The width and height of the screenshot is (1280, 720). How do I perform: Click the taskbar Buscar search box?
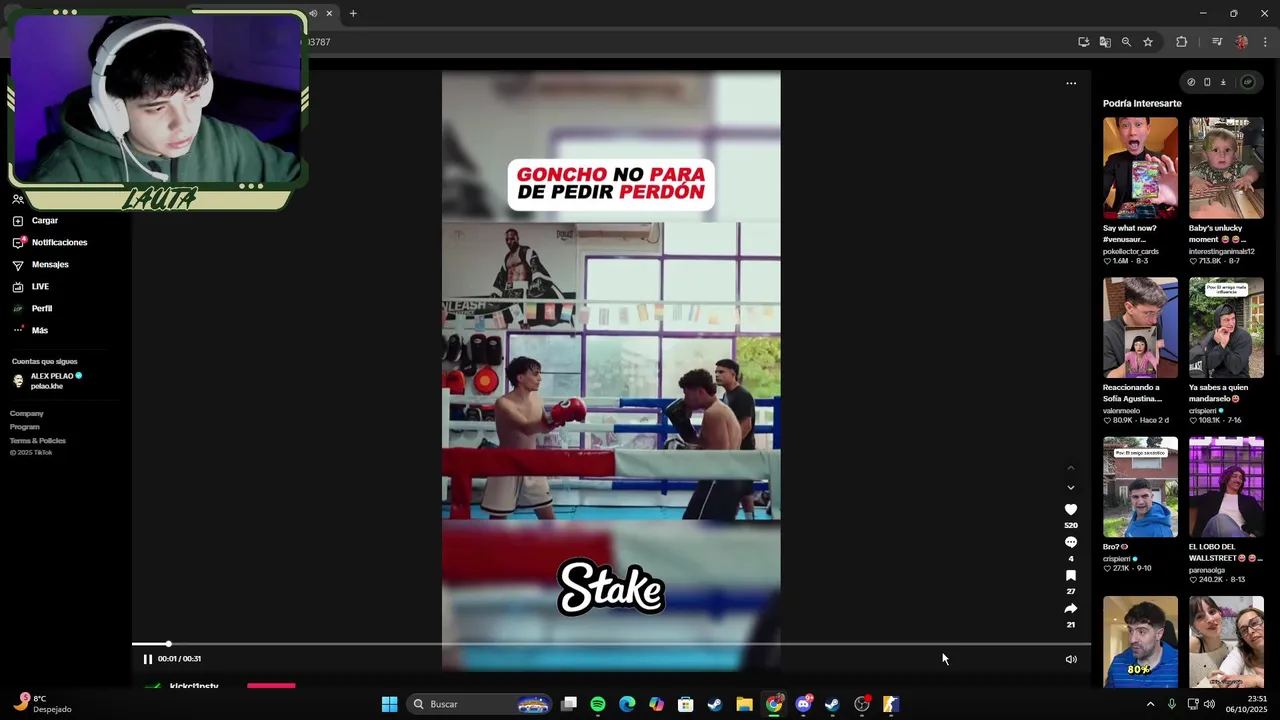pyautogui.click(x=480, y=704)
